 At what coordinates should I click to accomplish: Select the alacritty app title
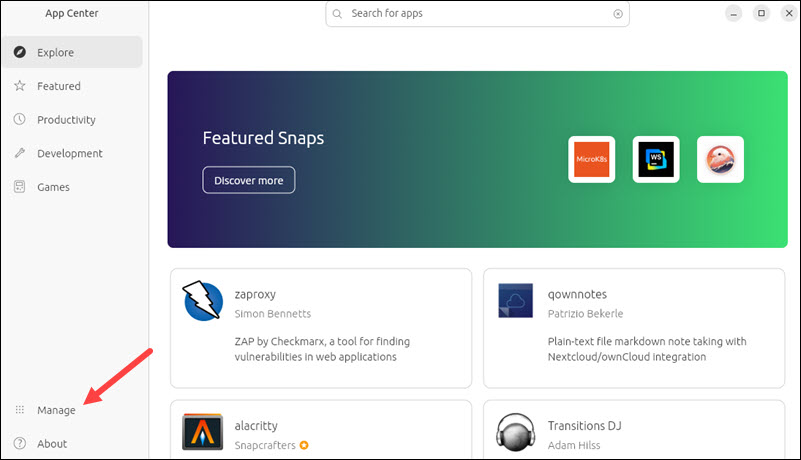tap(256, 426)
